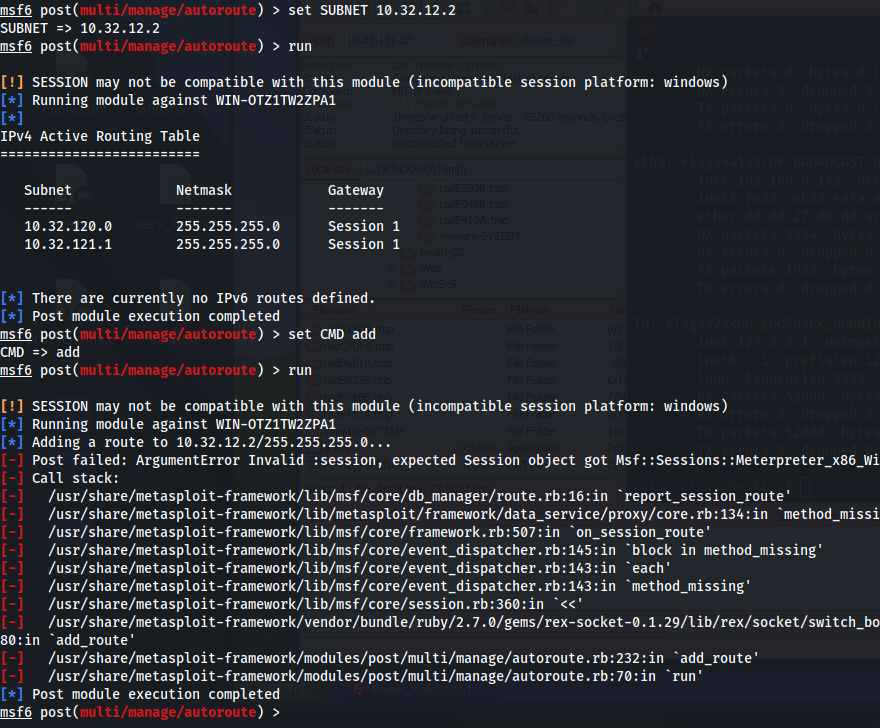The width and height of the screenshot is (880, 728).
Task: Expand the Web folder tree node
Action: click(x=388, y=268)
